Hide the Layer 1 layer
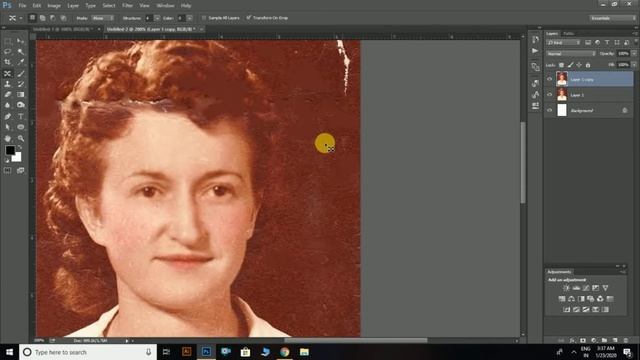 549,95
